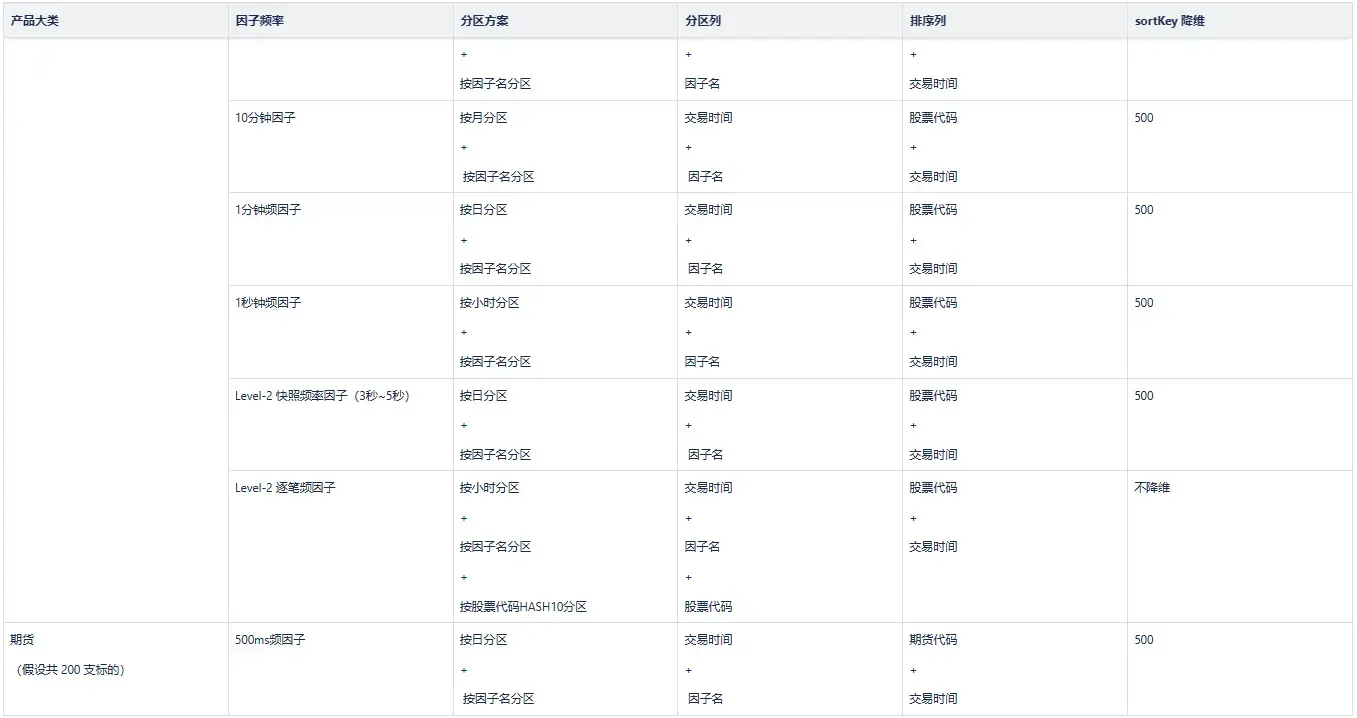Click 因子名 in 分区列 of the 1秒钟频因子 row

(x=703, y=362)
